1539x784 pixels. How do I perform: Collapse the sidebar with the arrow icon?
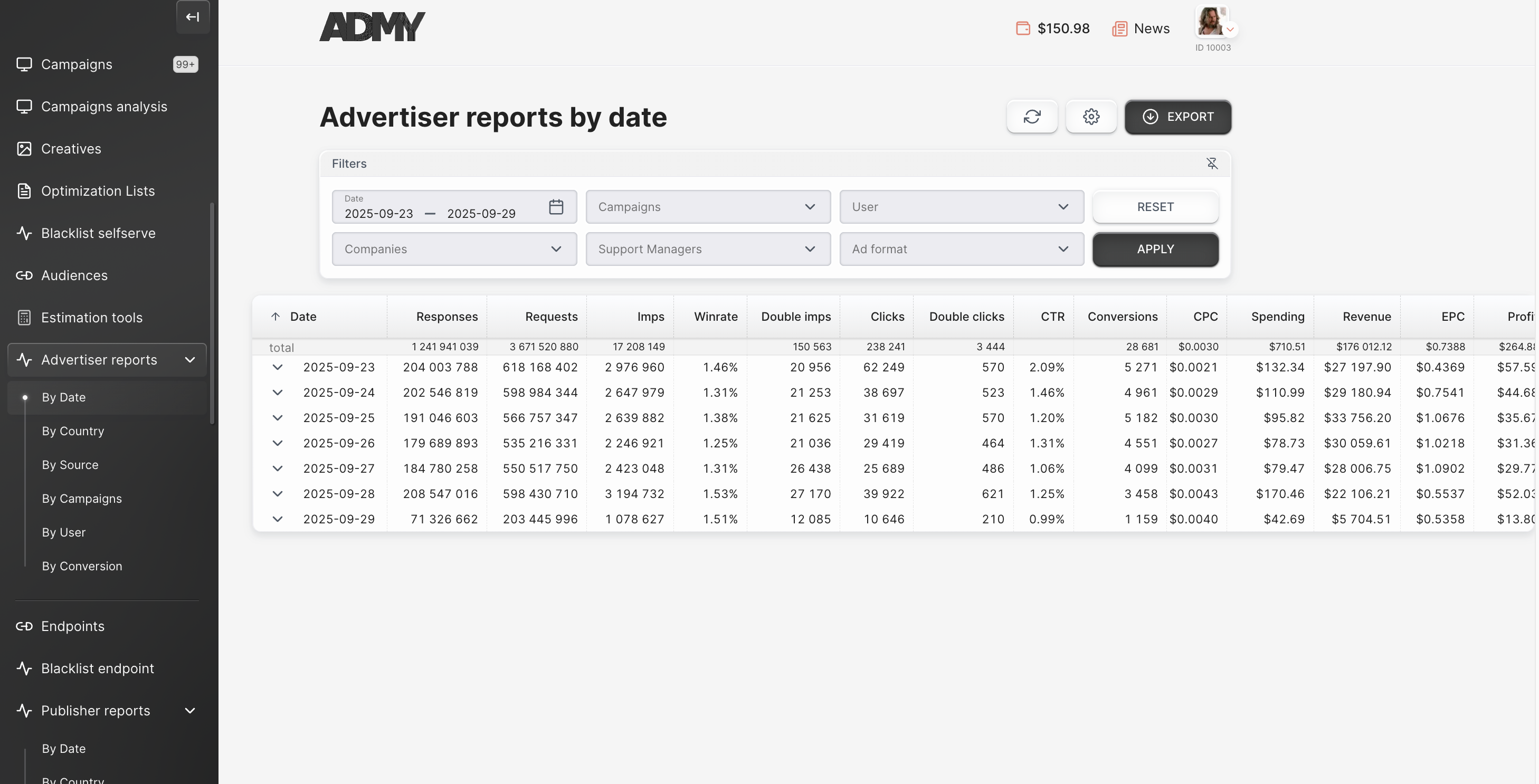tap(192, 17)
